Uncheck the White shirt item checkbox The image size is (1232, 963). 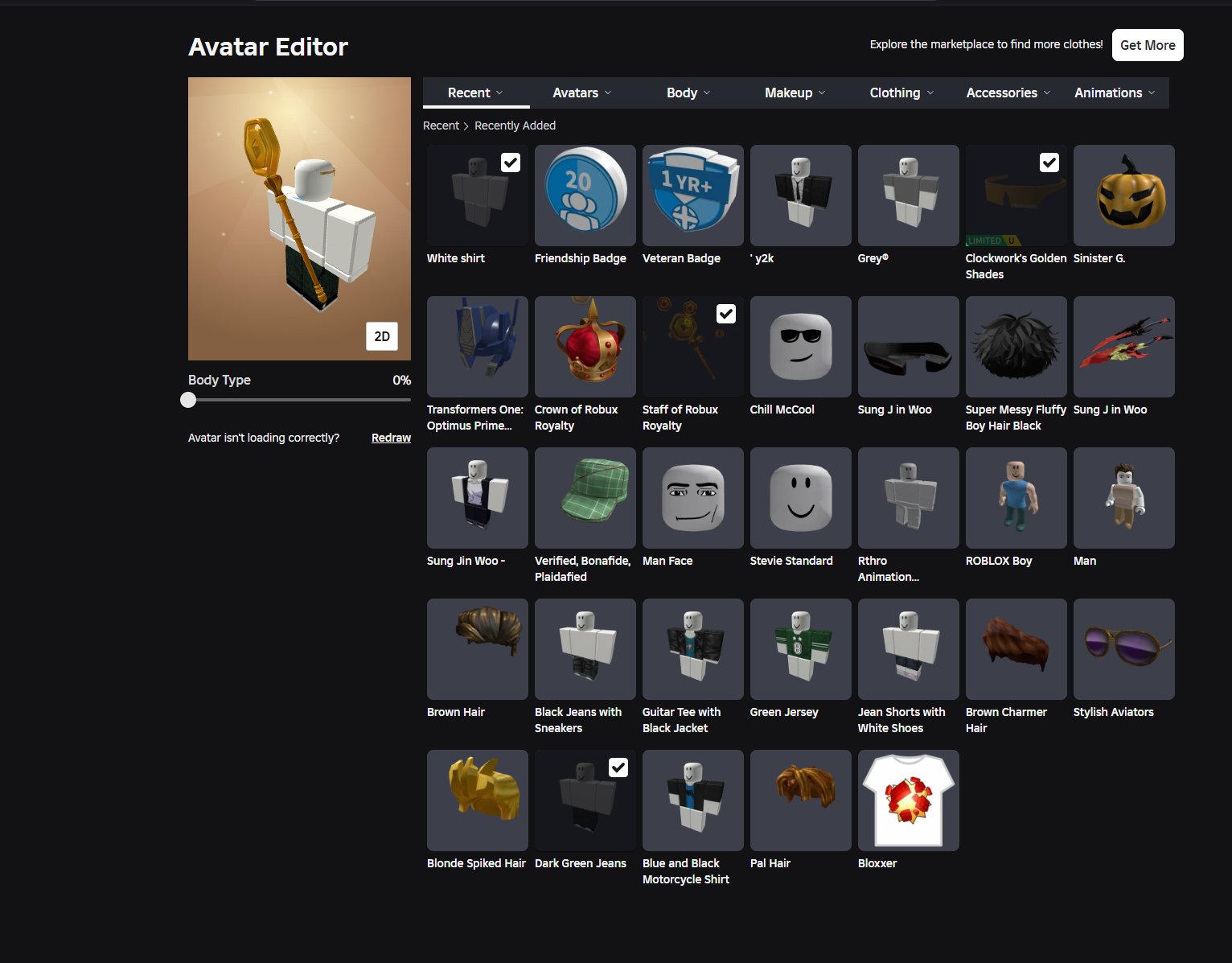point(511,163)
